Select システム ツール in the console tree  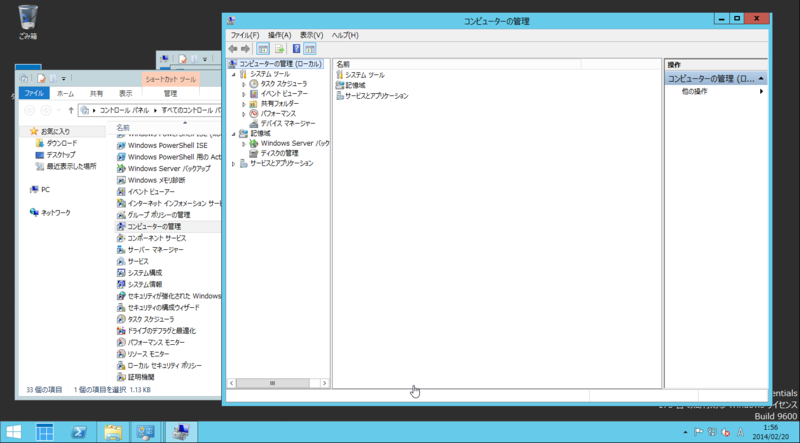270,74
